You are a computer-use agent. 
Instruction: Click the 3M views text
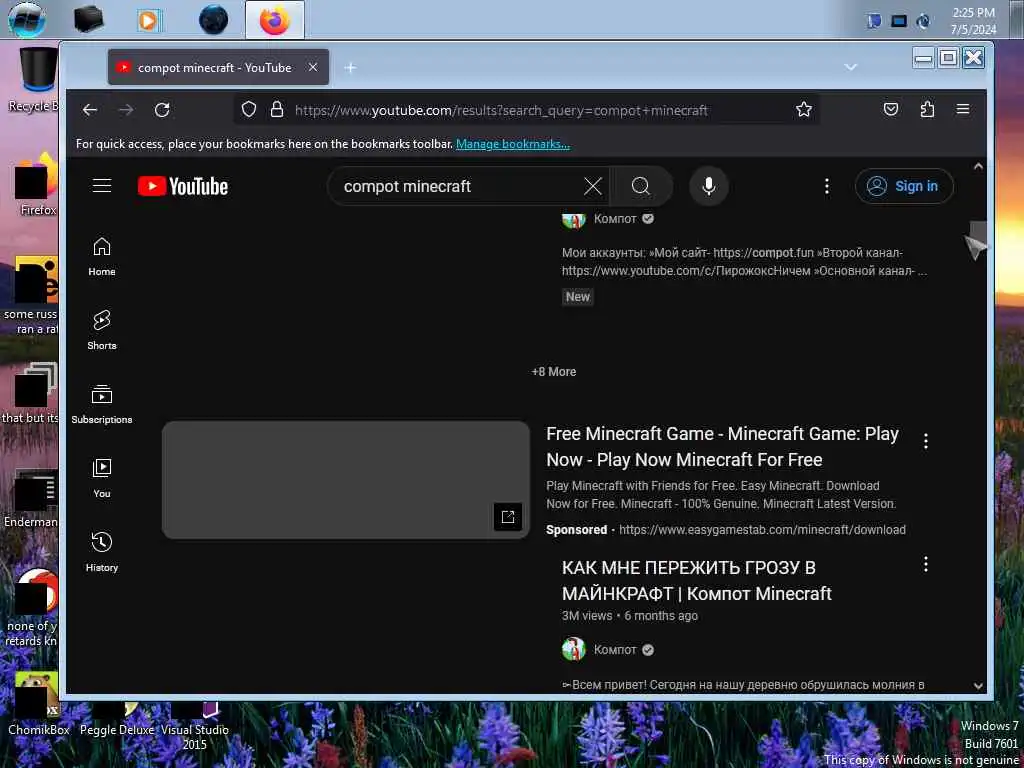coord(587,615)
